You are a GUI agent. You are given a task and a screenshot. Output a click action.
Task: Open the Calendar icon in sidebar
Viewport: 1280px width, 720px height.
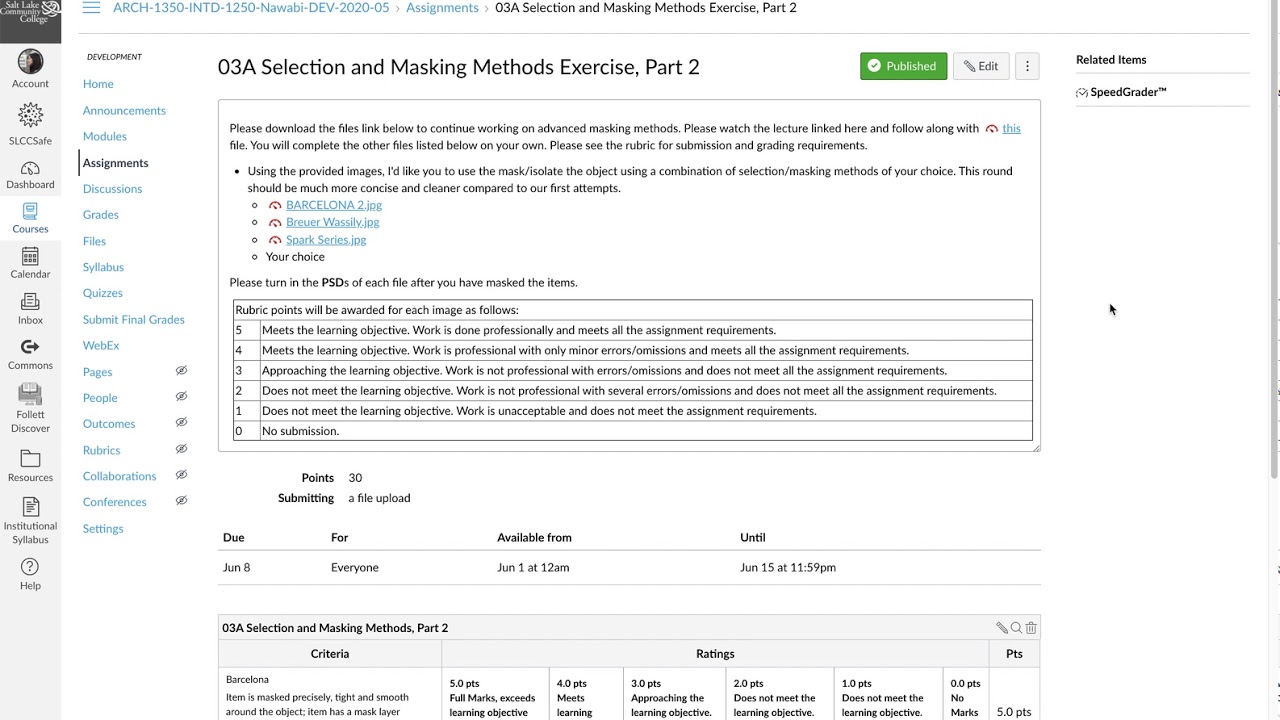pos(30,263)
